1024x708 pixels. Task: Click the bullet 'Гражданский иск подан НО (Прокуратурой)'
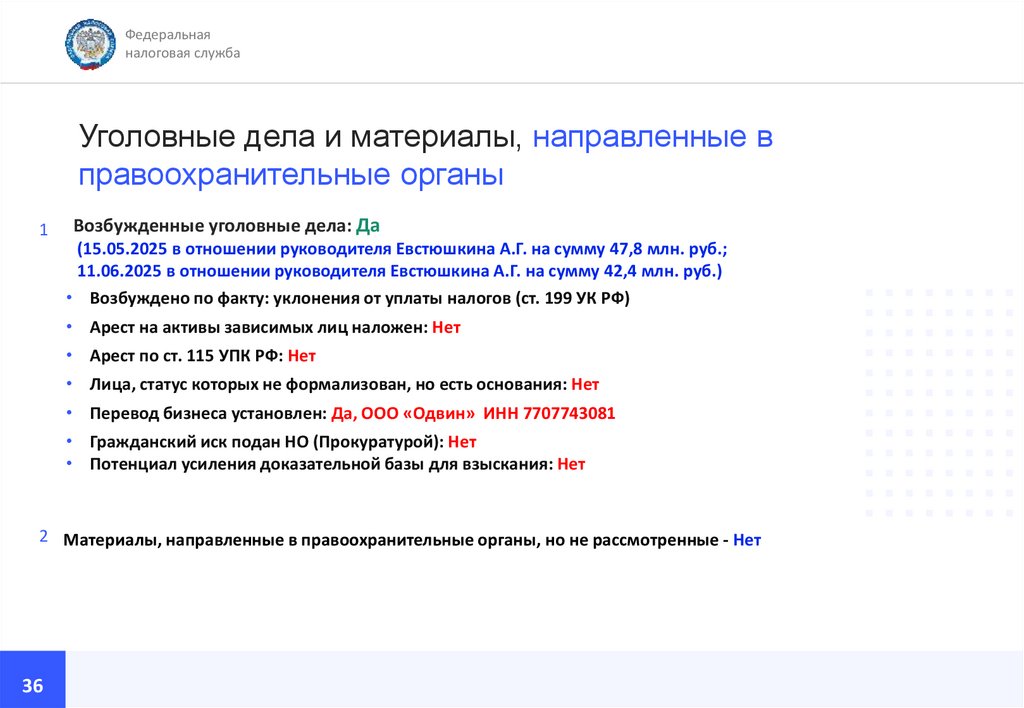[x=283, y=442]
